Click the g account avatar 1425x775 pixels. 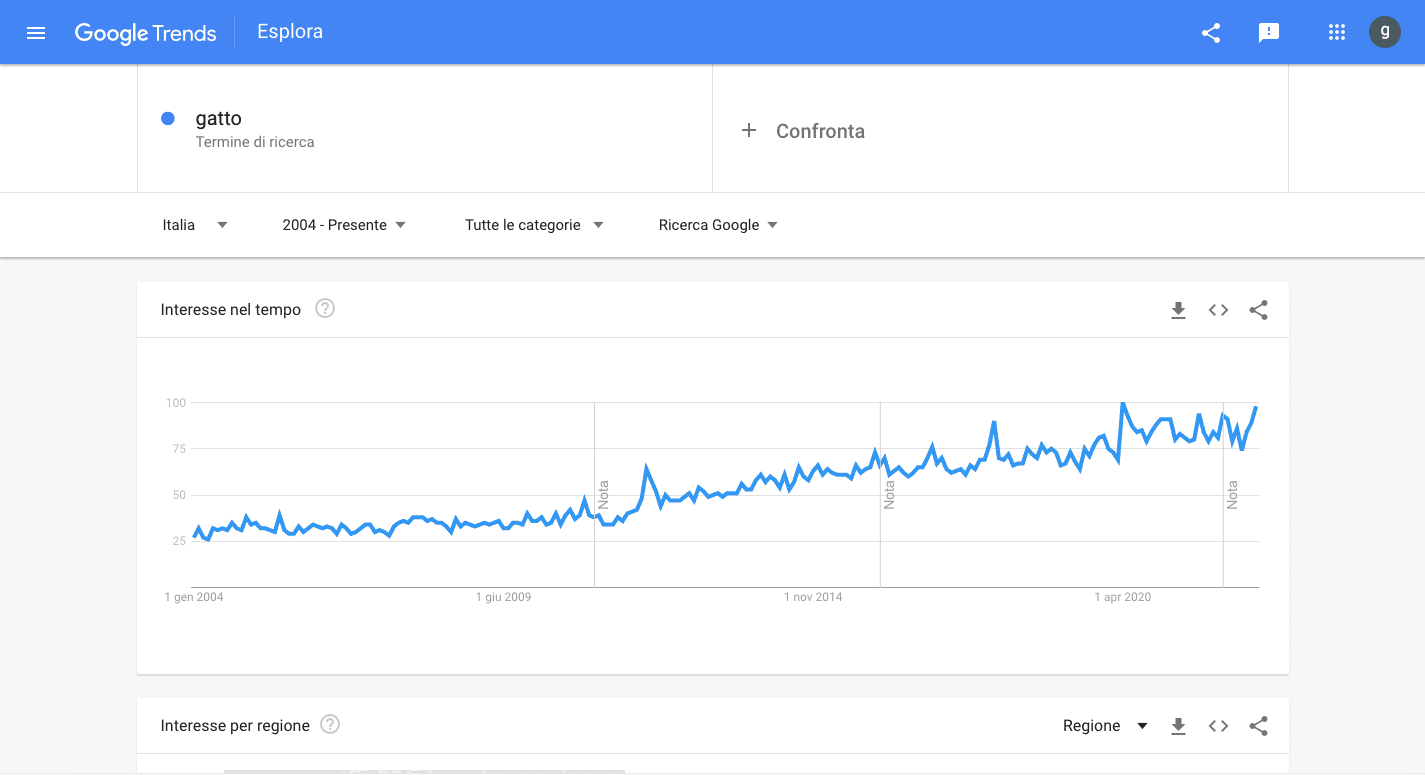(x=1385, y=32)
